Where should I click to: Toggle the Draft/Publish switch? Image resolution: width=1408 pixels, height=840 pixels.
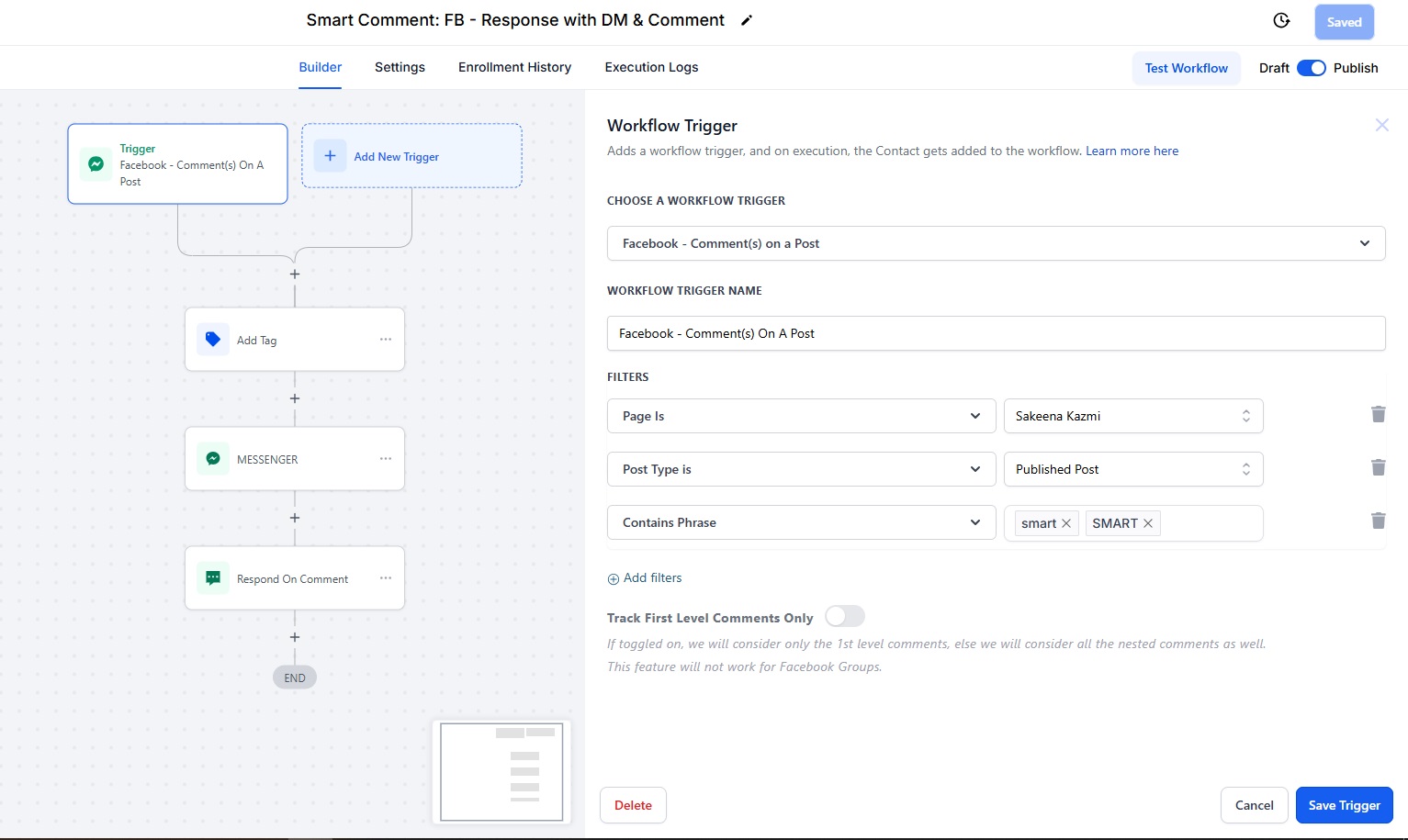click(x=1311, y=68)
